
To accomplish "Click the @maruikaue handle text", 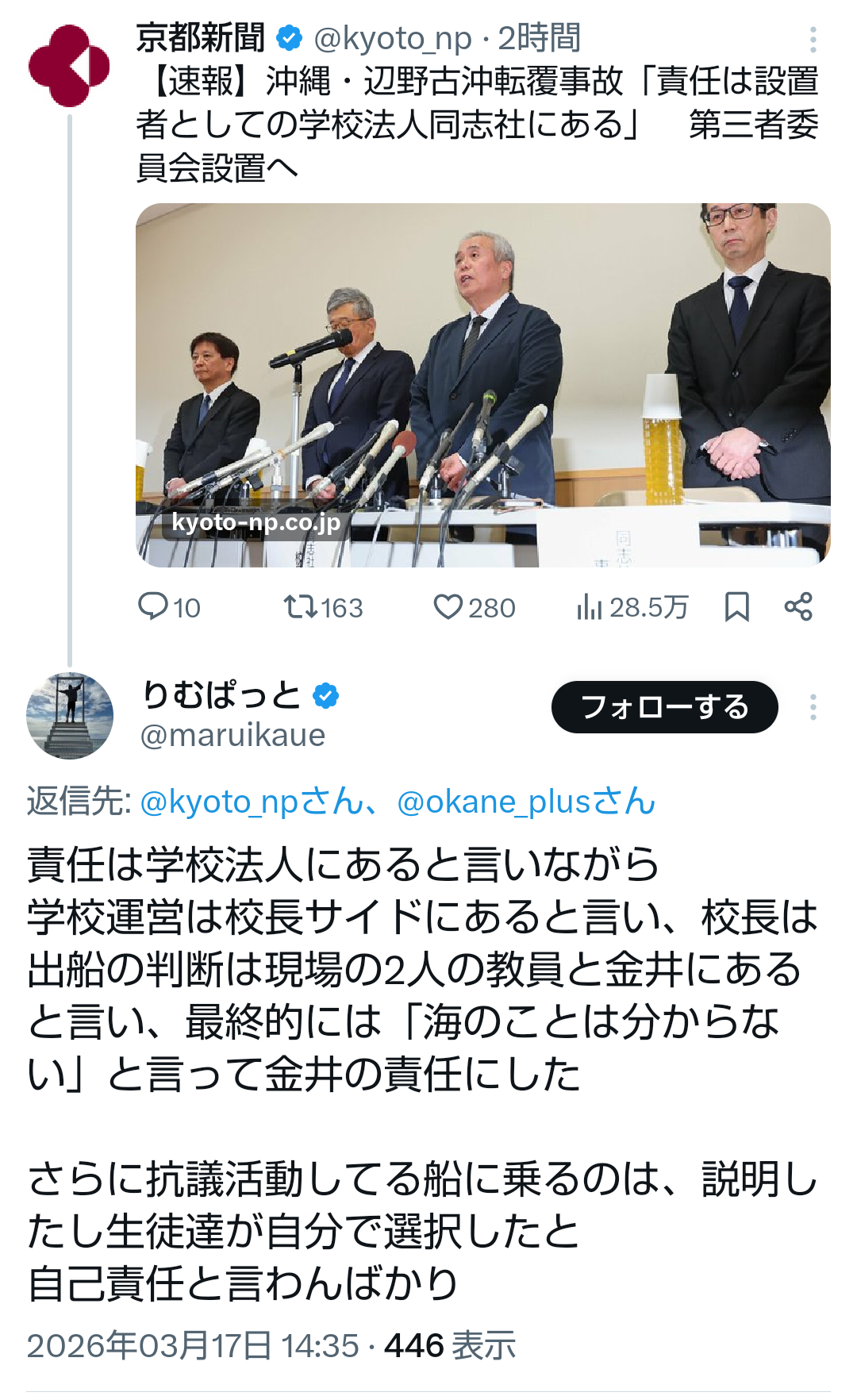I will [x=233, y=736].
